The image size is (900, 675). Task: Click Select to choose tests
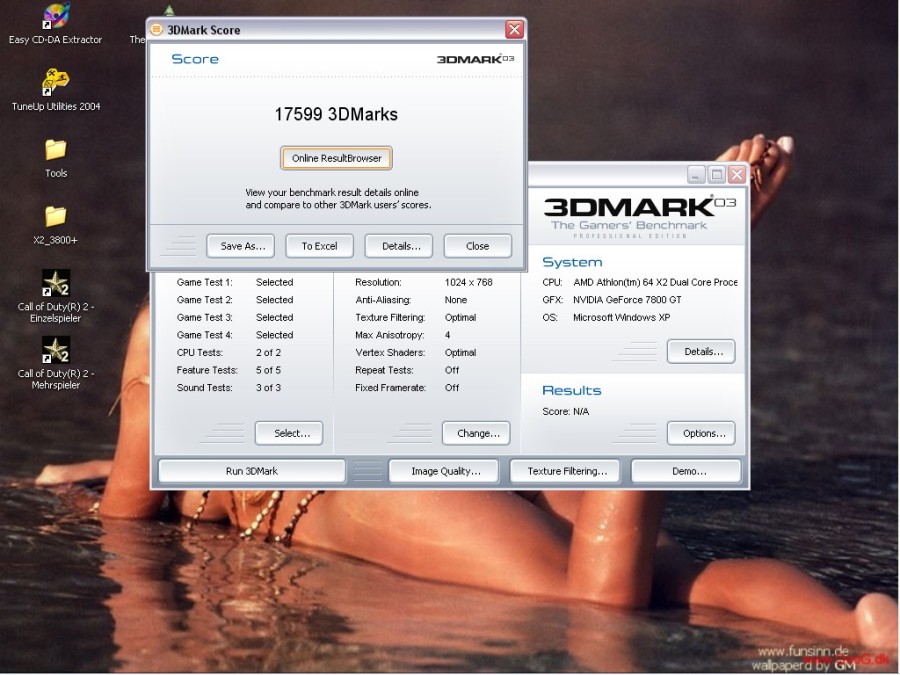(289, 433)
